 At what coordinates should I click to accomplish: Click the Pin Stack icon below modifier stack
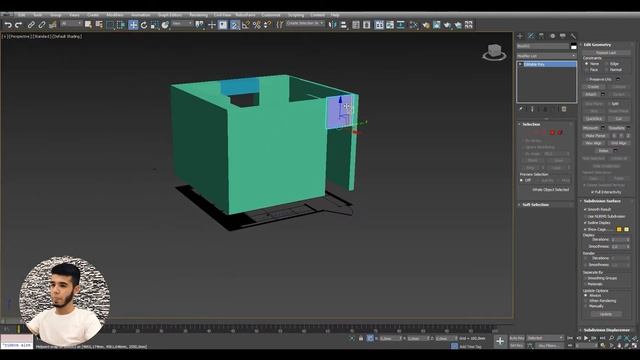521,109
